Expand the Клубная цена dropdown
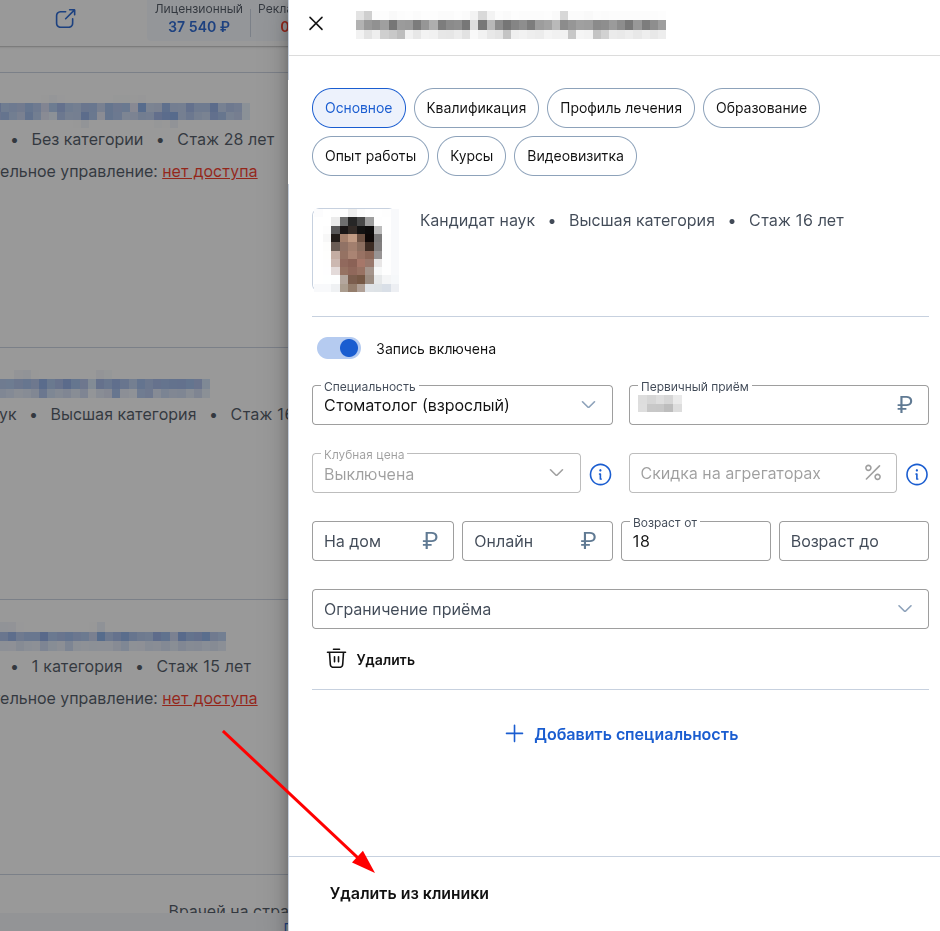The height and width of the screenshot is (931, 940). [446, 474]
